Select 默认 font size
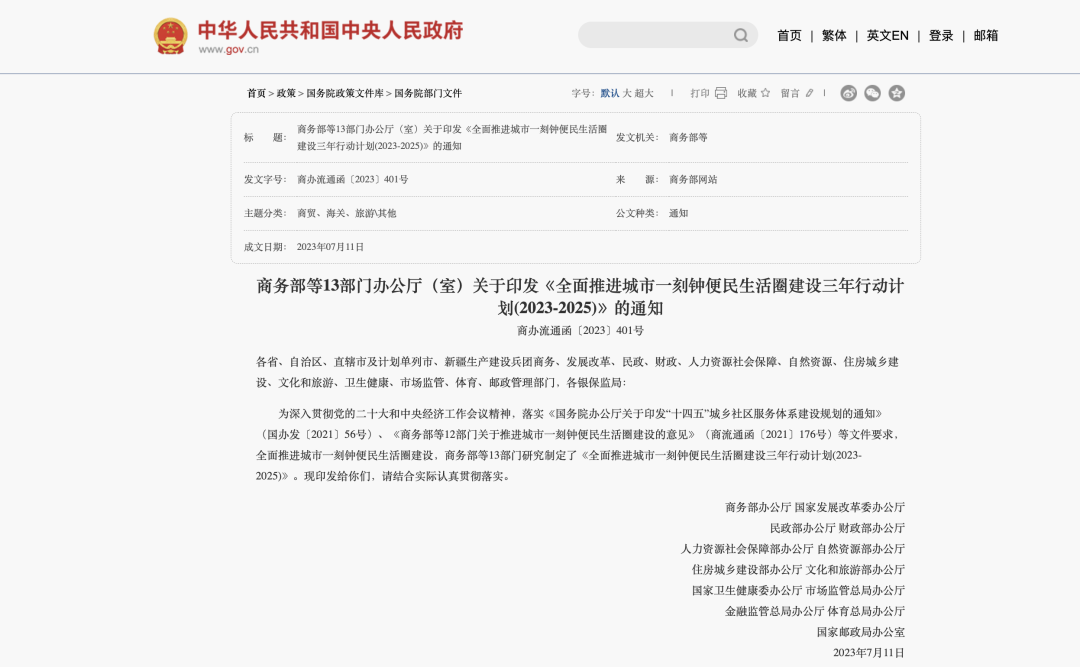This screenshot has width=1080, height=667. click(610, 93)
